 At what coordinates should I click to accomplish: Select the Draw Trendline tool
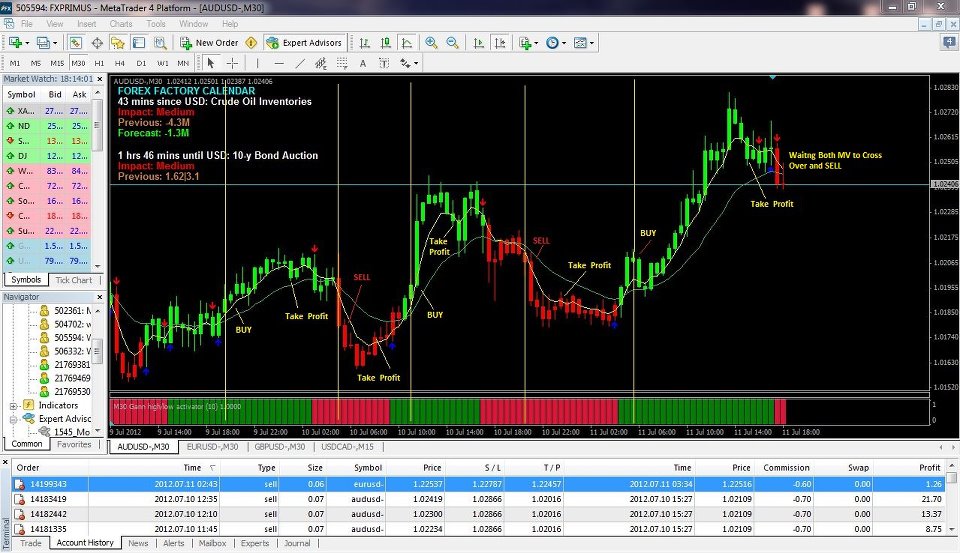pos(300,63)
